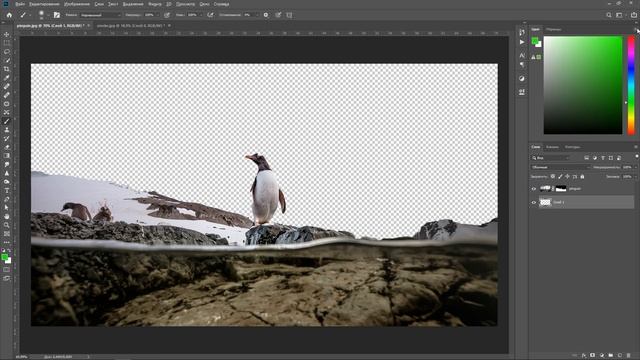Click the Home icon in options bar

(9, 15)
